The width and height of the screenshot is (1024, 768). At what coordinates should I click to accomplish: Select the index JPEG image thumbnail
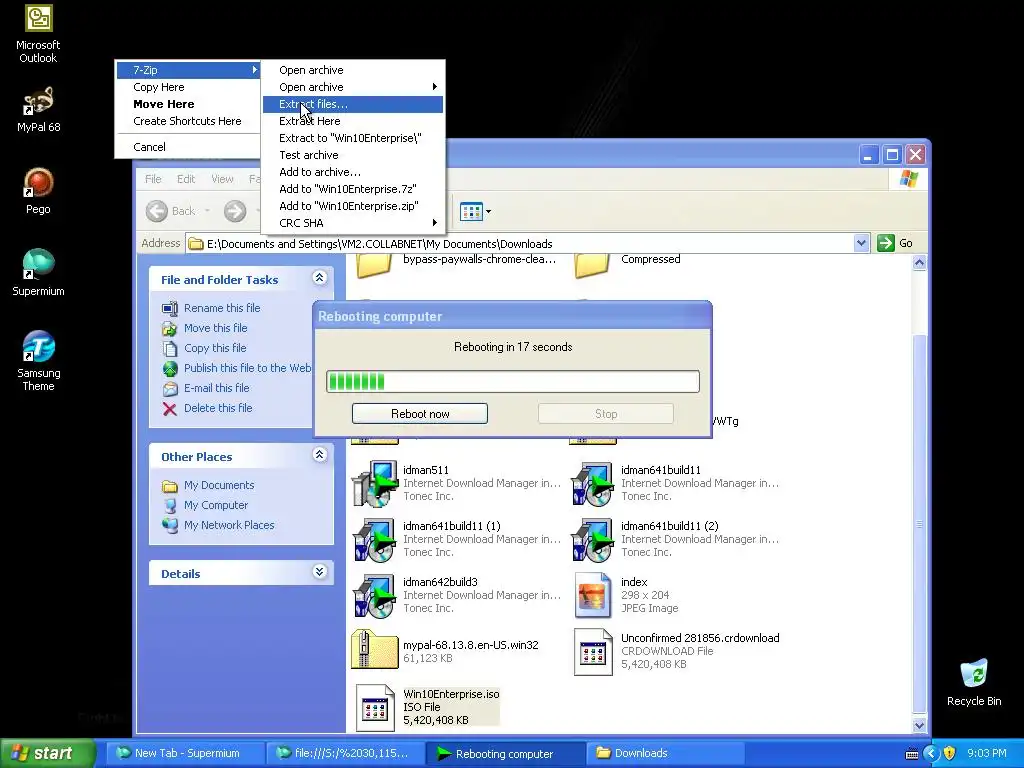pyautogui.click(x=592, y=595)
